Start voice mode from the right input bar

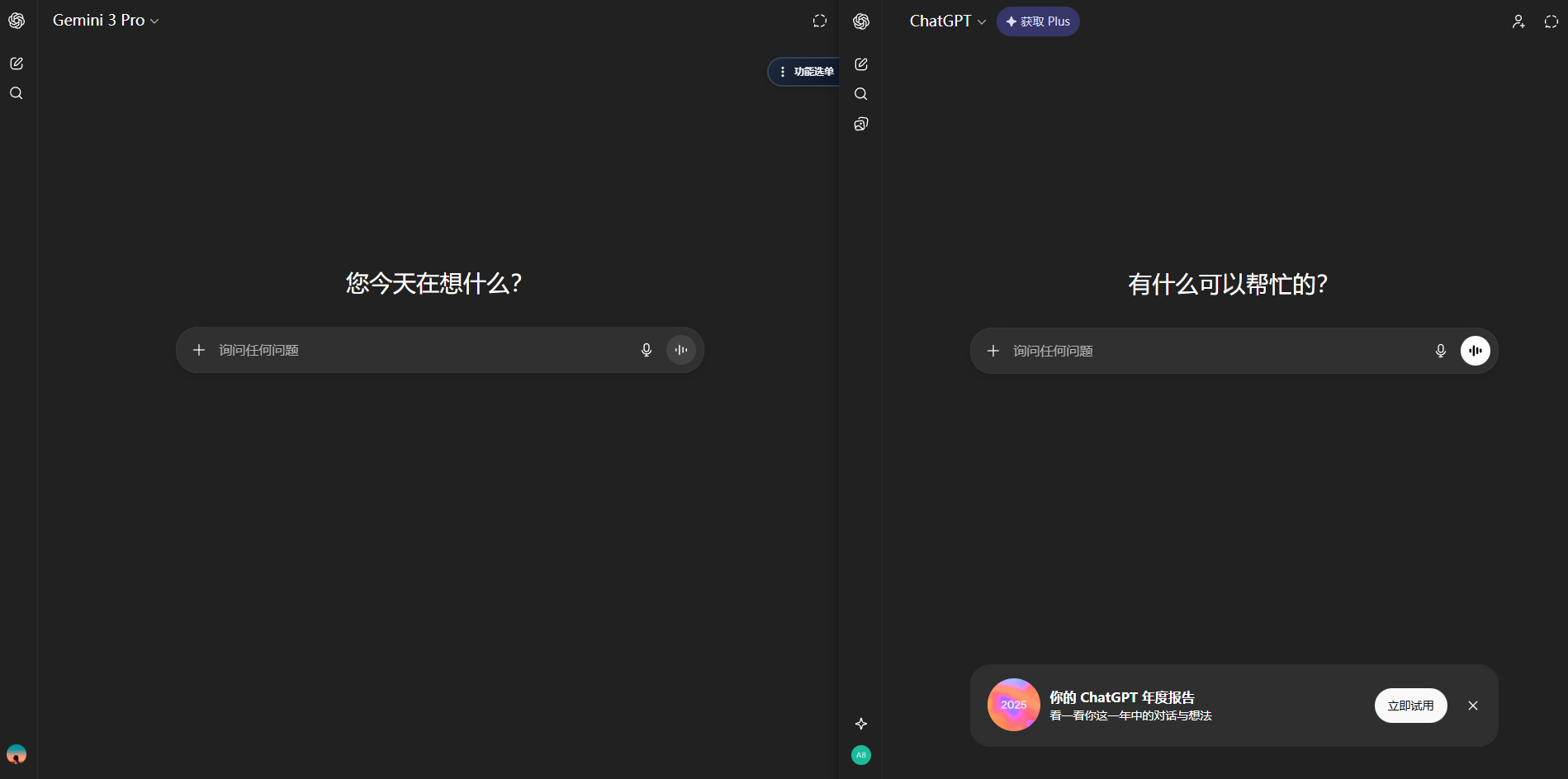click(x=1476, y=350)
